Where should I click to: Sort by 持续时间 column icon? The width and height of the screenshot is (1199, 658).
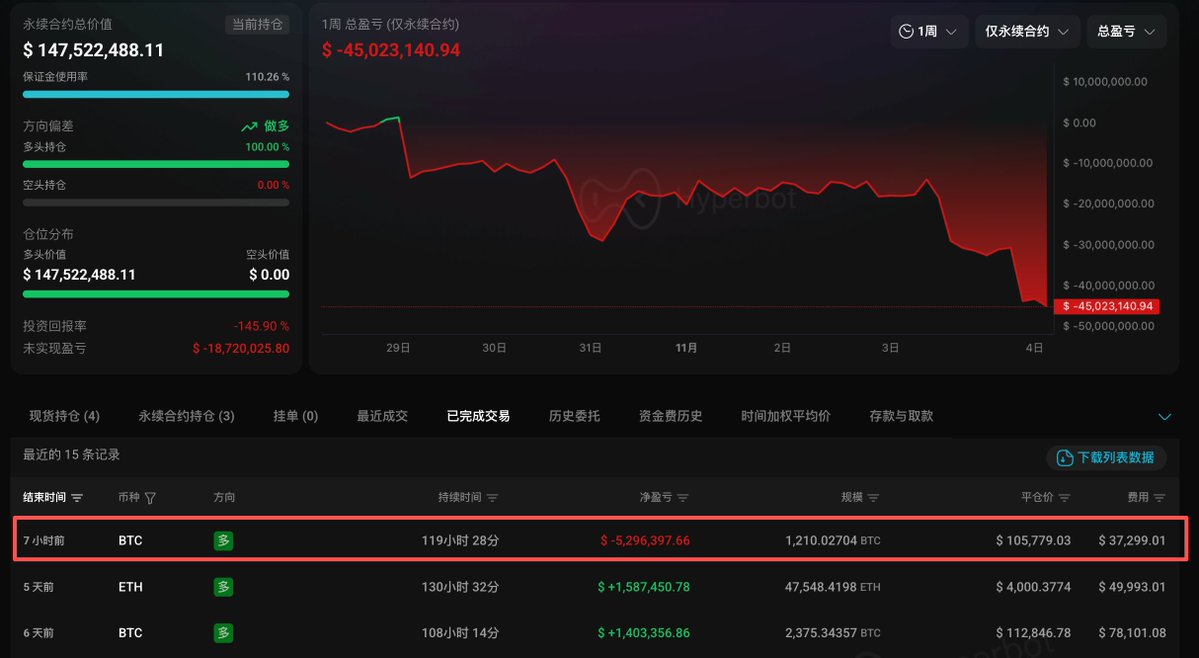(492, 498)
